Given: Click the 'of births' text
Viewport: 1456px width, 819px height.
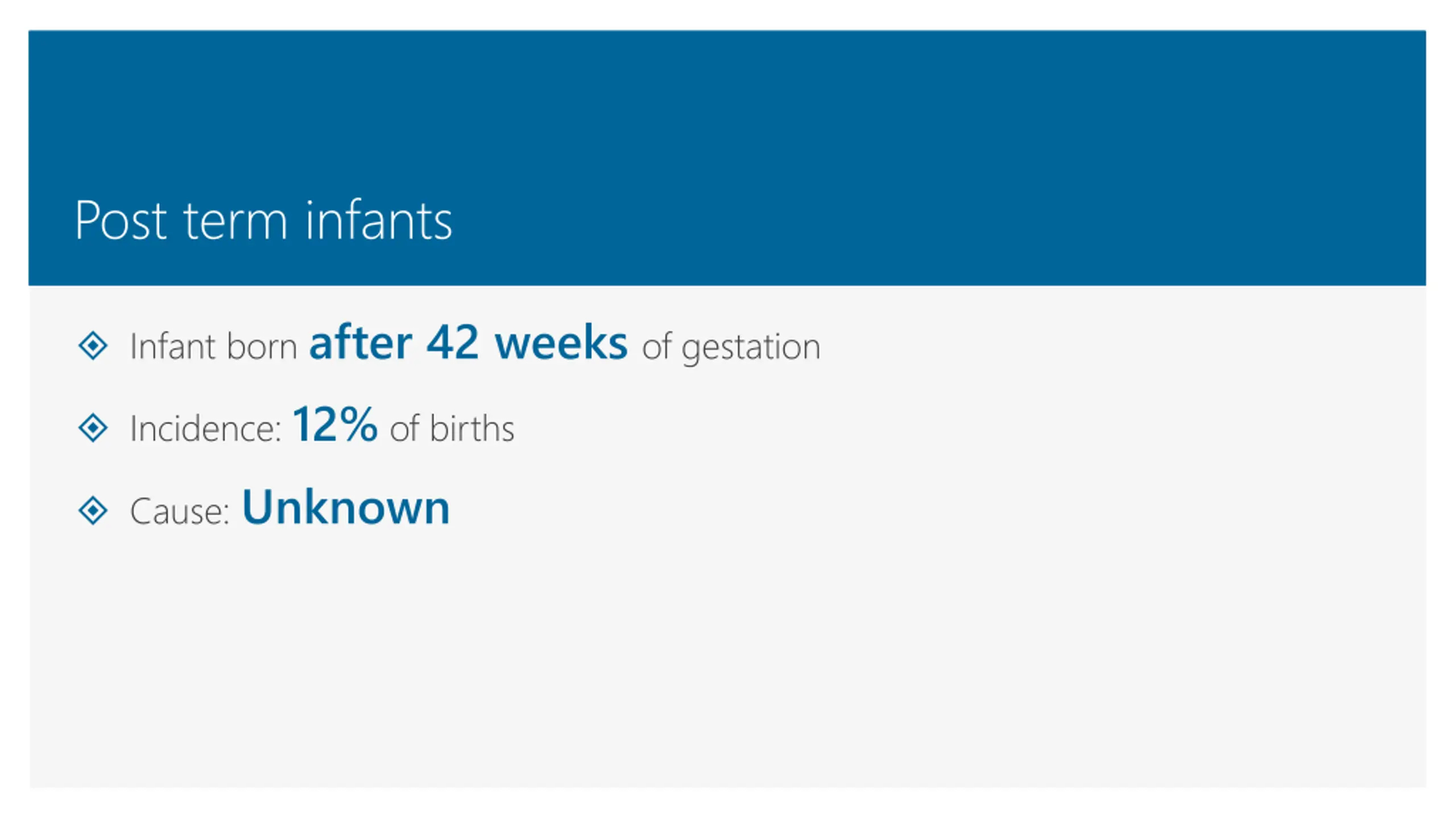Looking at the screenshot, I should pos(452,428).
